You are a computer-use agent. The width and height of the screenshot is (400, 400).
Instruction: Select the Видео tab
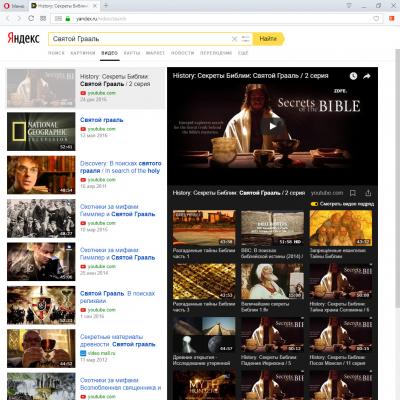[x=110, y=53]
